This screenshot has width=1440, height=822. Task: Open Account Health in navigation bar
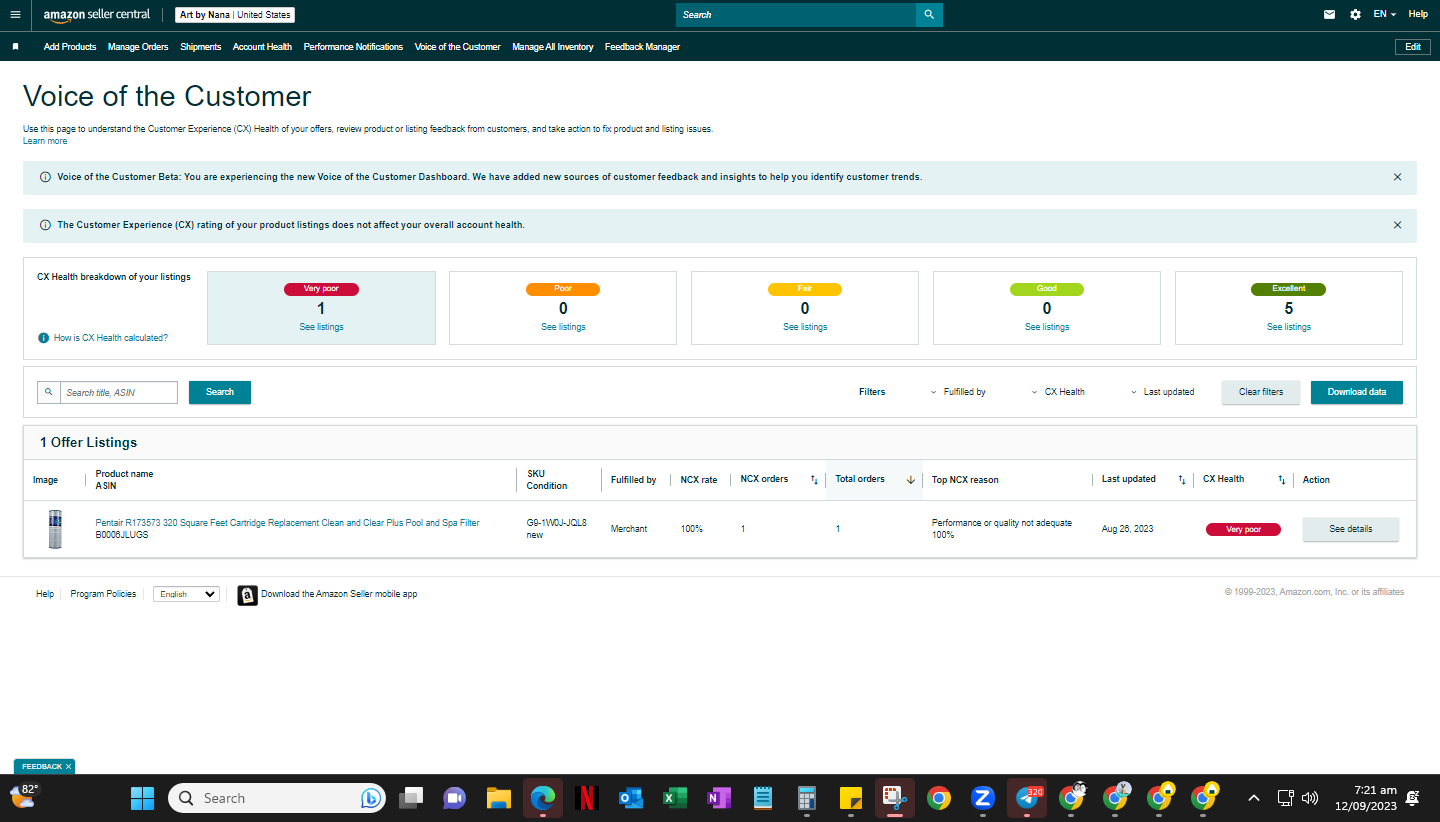click(262, 47)
